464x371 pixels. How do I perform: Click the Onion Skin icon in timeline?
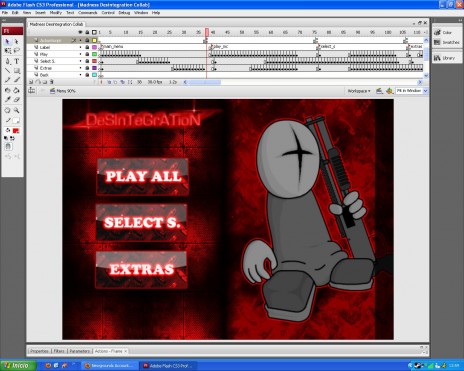(109, 82)
